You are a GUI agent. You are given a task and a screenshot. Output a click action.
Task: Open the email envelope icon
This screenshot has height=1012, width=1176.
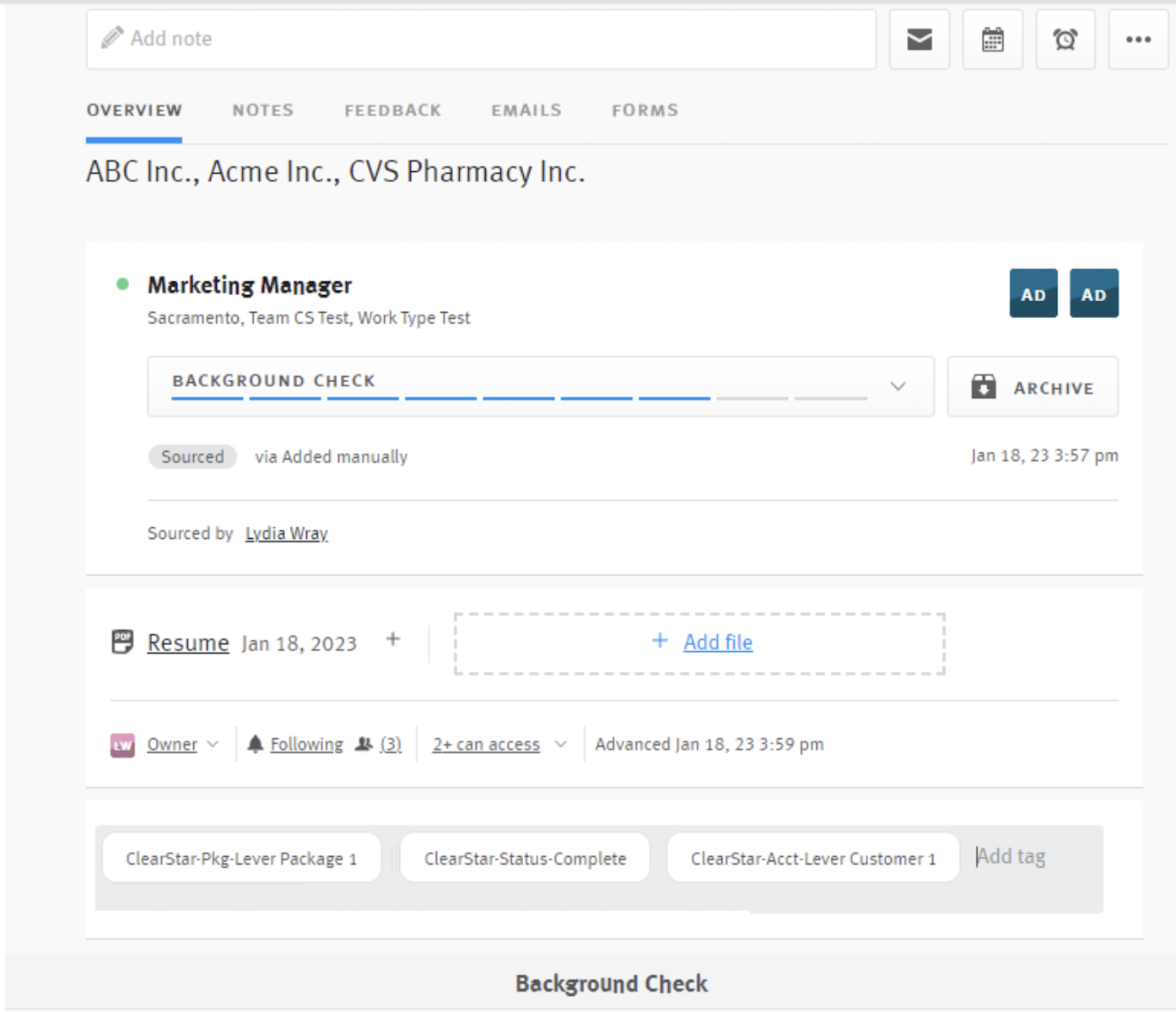919,39
